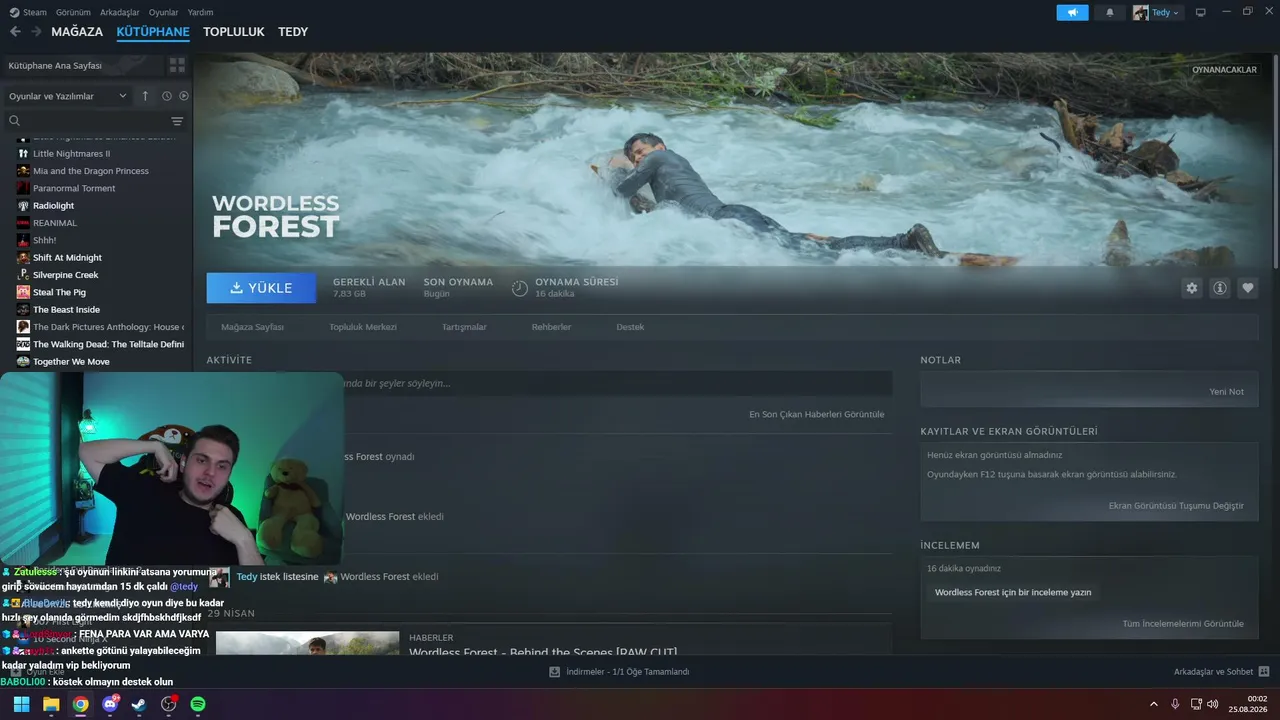Open Behind the Scenes news thumbnail

point(307,643)
